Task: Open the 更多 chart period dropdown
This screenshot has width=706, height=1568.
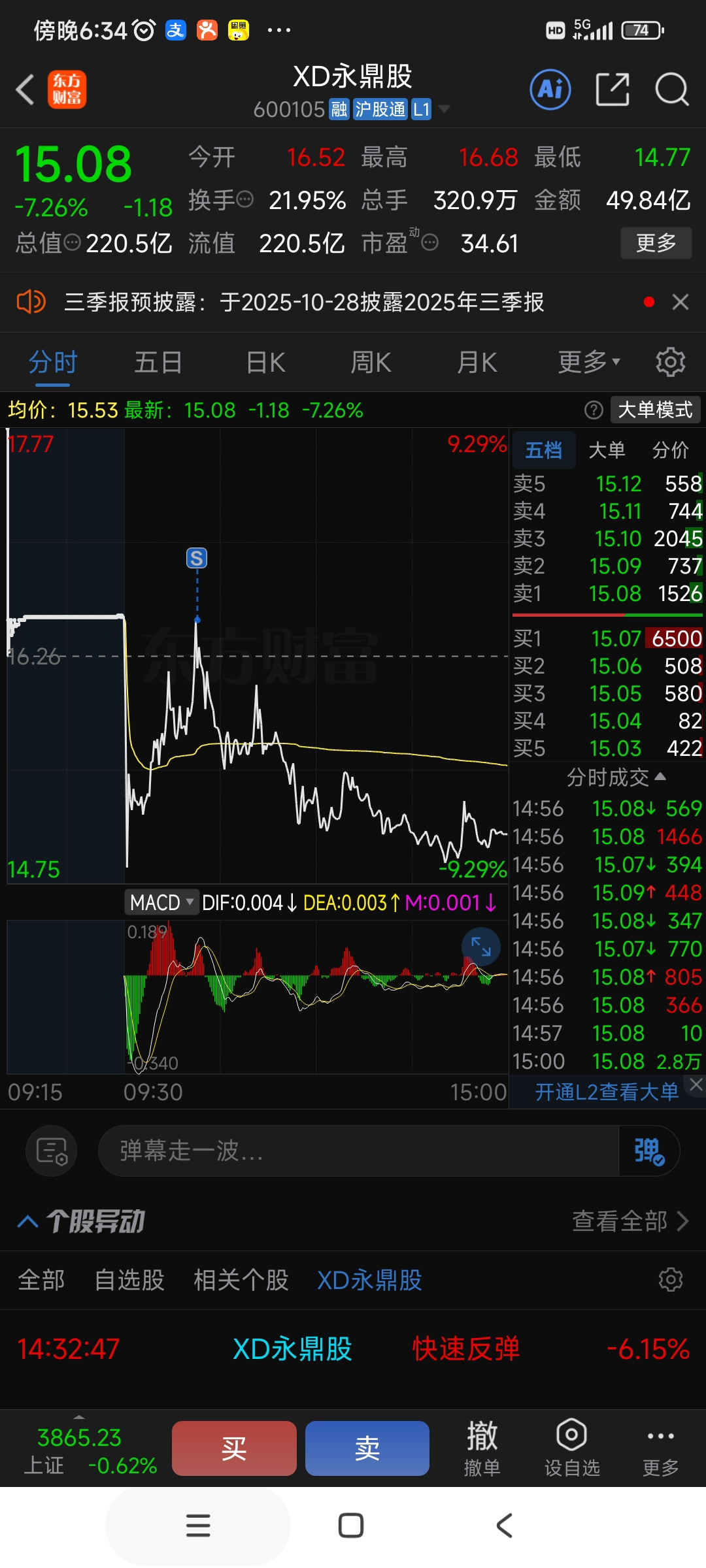Action: tap(589, 361)
